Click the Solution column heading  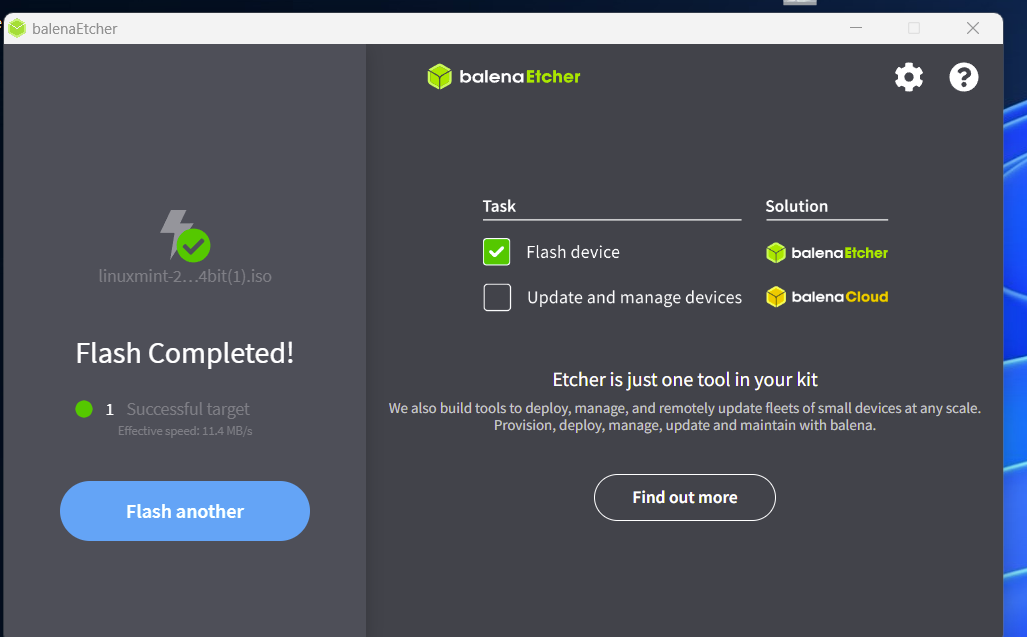pyautogui.click(x=796, y=206)
